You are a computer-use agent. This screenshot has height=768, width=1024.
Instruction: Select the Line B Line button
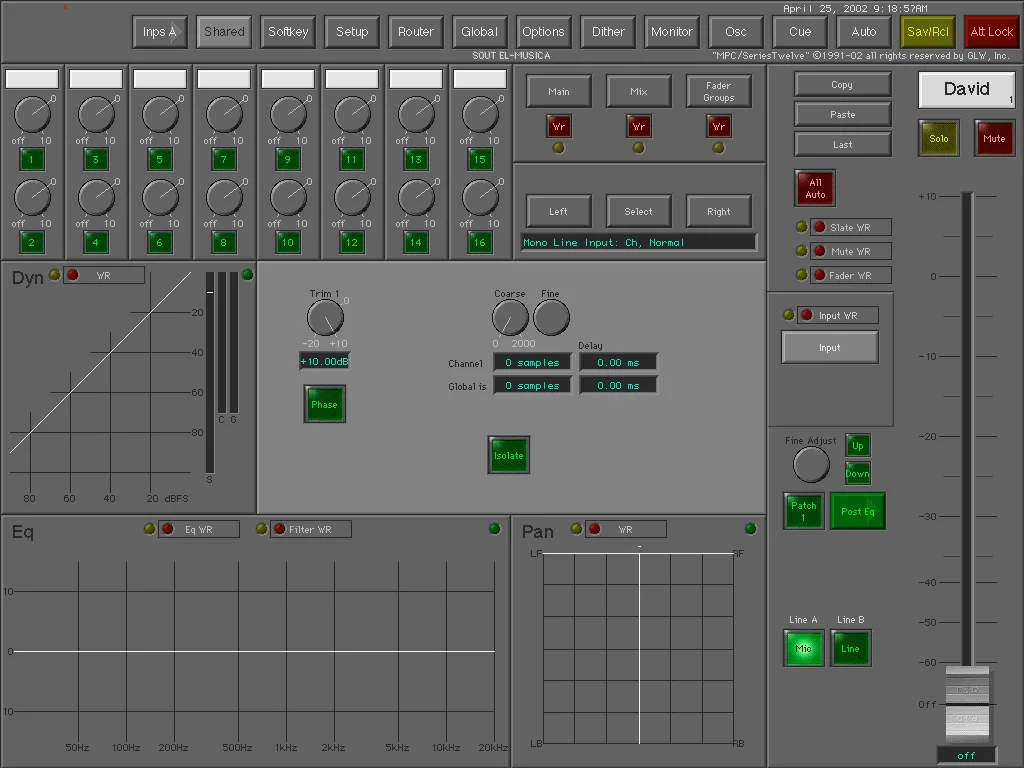(x=850, y=648)
